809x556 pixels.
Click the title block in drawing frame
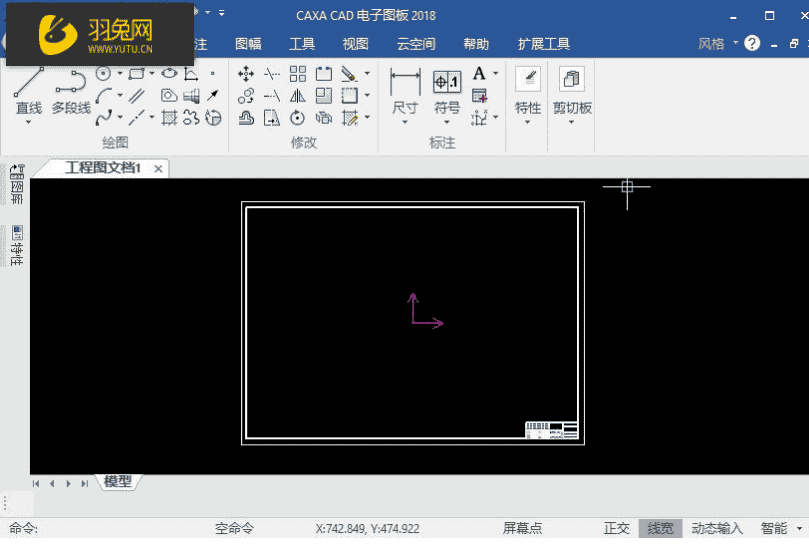pos(552,430)
